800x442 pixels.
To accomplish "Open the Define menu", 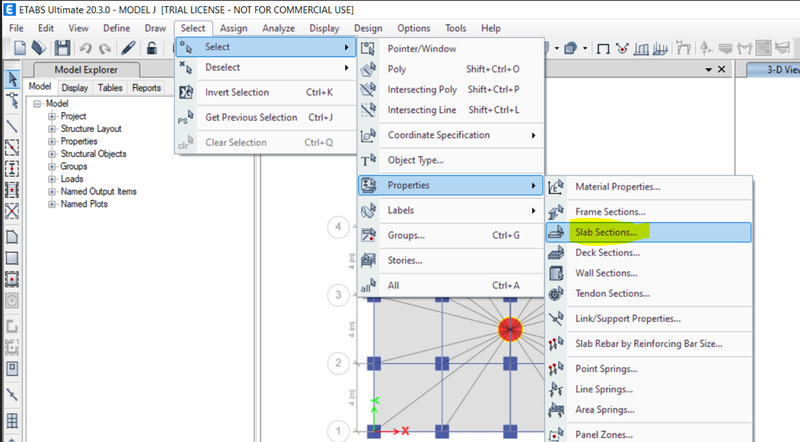I will pos(116,29).
